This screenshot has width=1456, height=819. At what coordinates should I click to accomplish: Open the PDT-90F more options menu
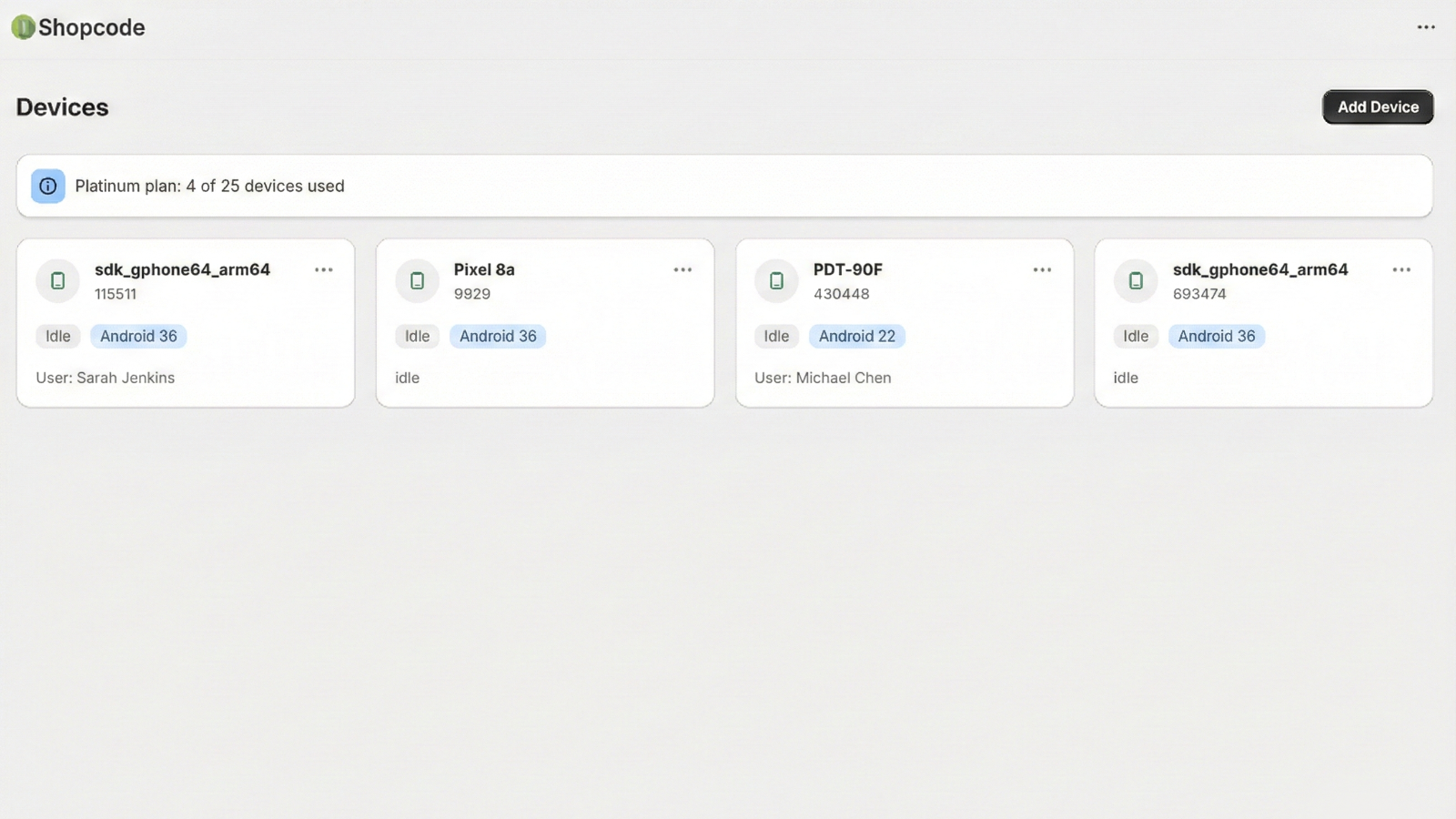(1042, 269)
